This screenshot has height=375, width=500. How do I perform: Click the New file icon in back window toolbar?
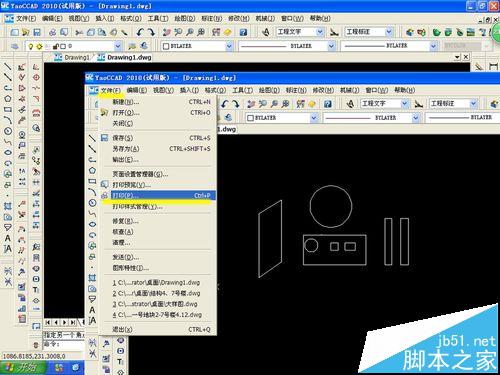point(15,32)
